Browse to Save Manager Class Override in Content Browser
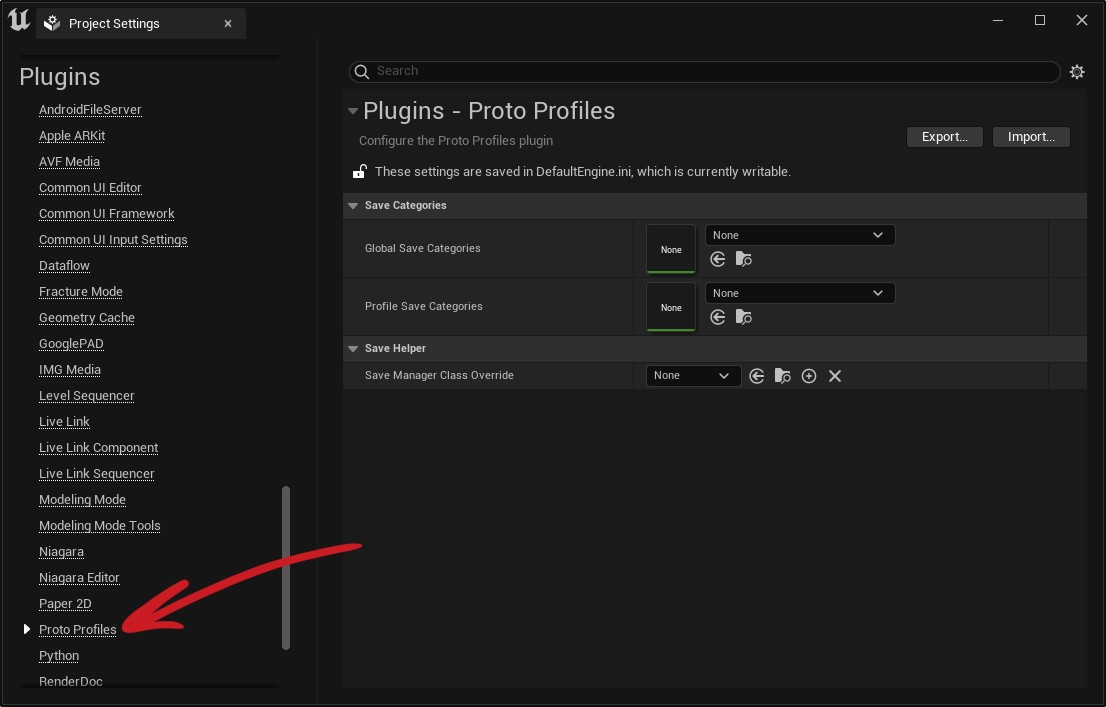 click(x=783, y=376)
